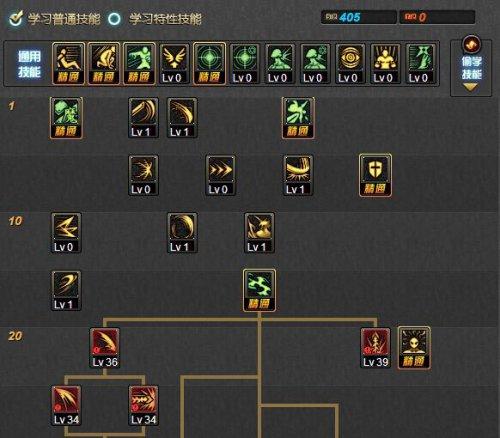Click the red 0 points field
This screenshot has width=500, height=438.
tap(437, 17)
